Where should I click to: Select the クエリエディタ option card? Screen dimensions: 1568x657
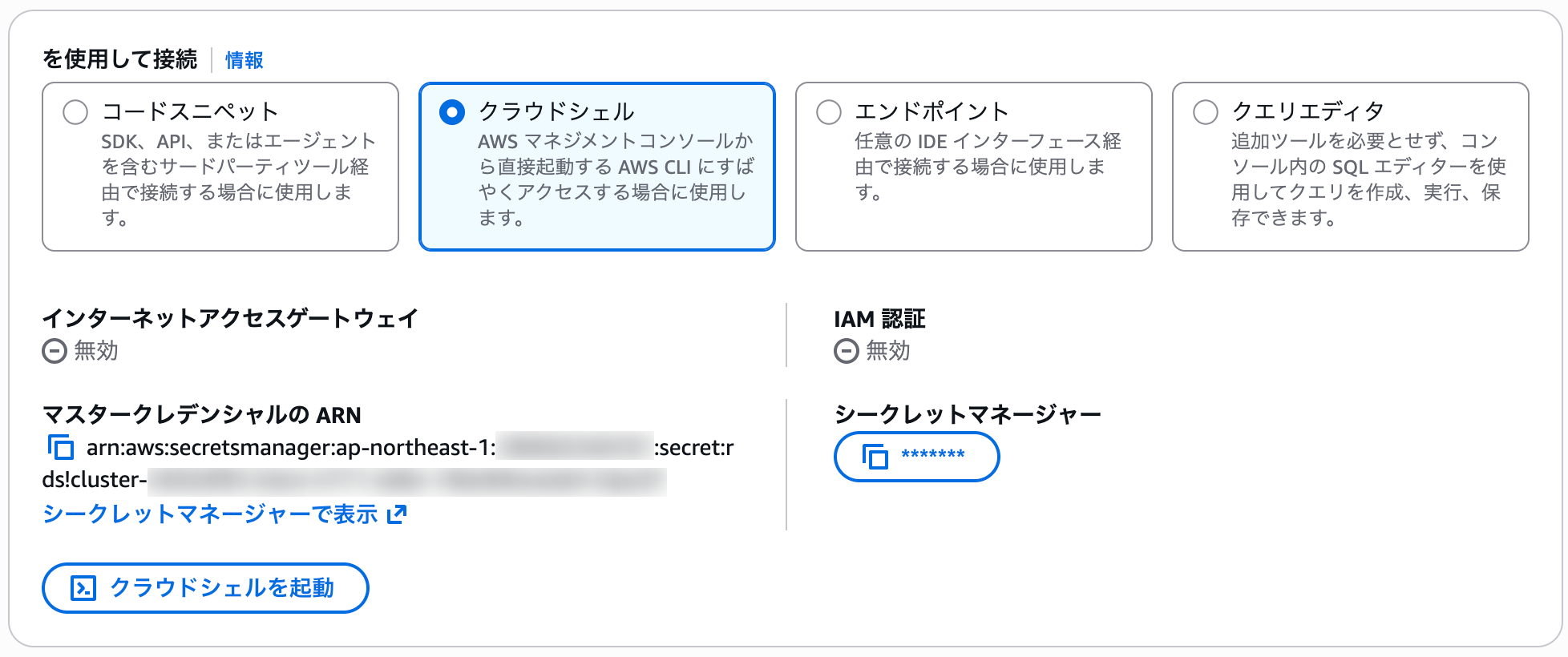tap(1349, 164)
